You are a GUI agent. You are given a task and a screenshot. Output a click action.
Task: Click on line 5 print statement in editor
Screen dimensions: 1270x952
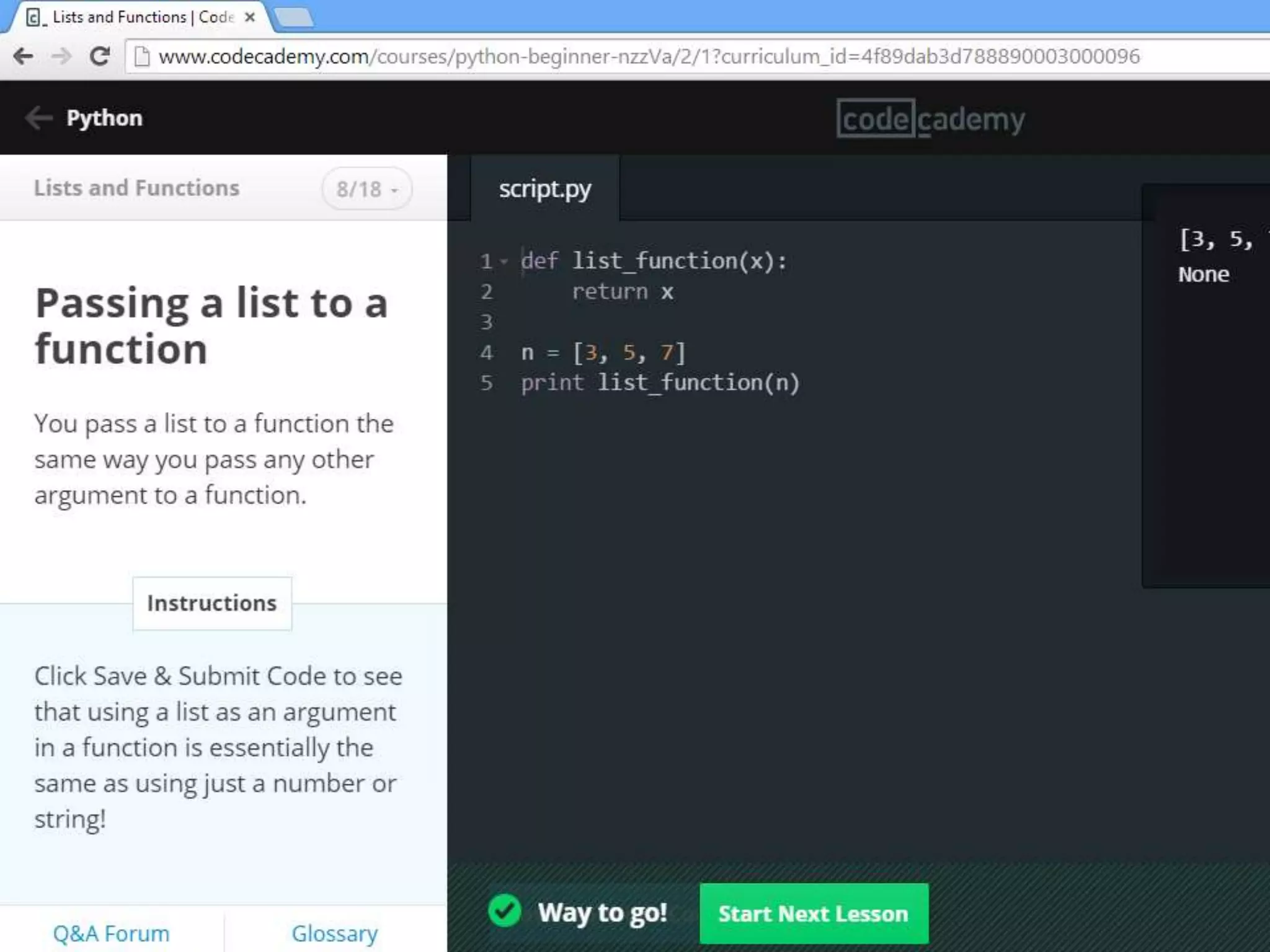click(660, 383)
